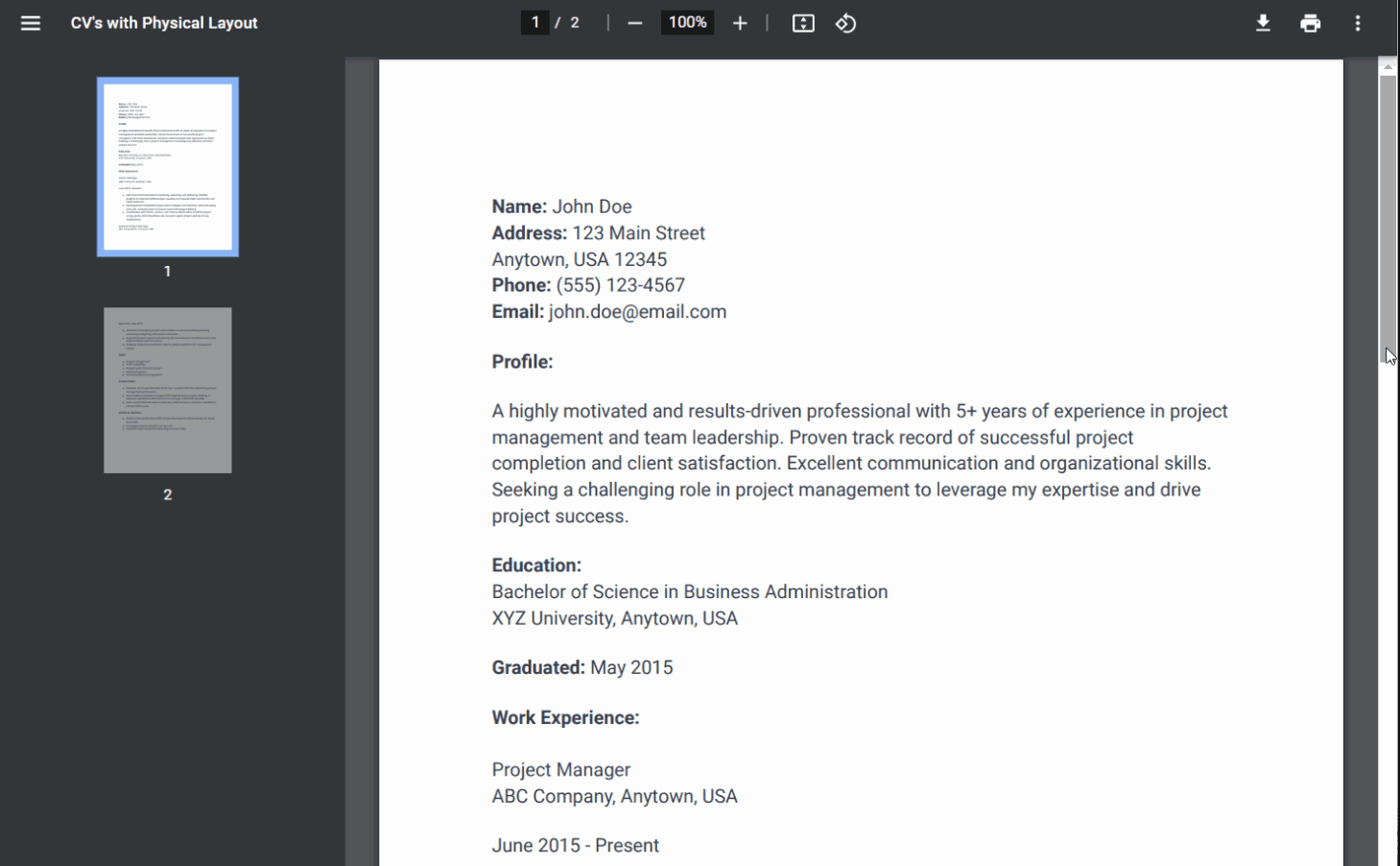Select the highlighted page 1 thumbnail
Image resolution: width=1400 pixels, height=866 pixels.
tap(167, 166)
